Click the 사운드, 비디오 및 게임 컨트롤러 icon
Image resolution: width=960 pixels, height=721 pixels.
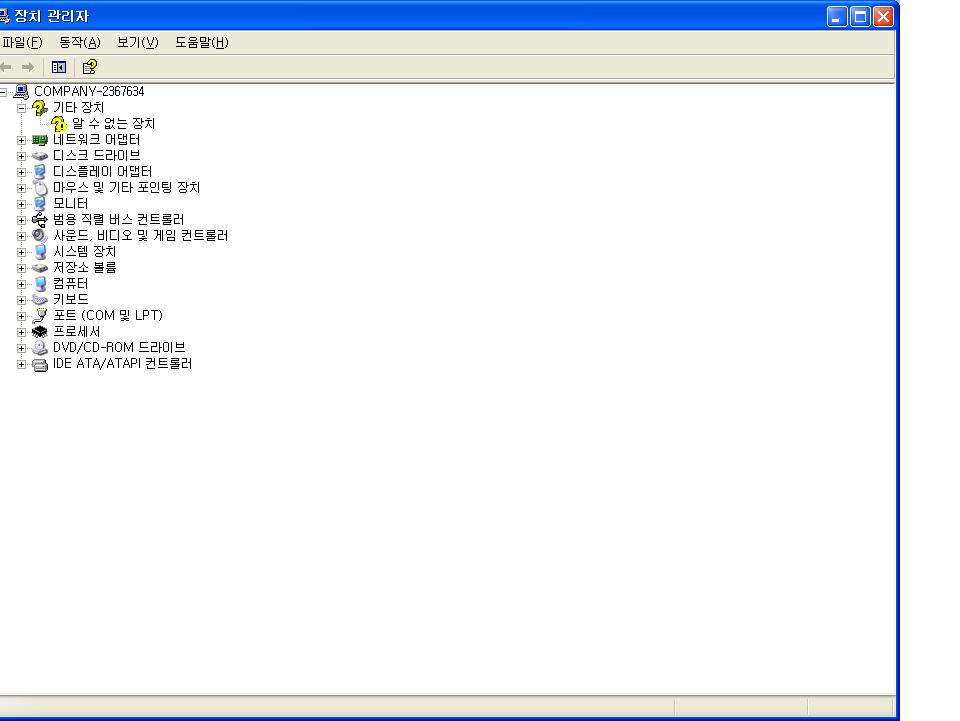pyautogui.click(x=40, y=236)
